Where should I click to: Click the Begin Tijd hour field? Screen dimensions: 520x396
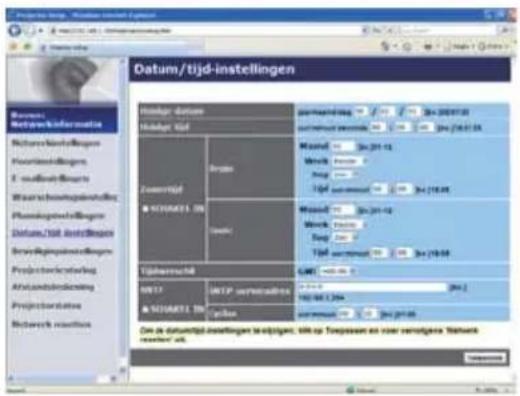(379, 189)
